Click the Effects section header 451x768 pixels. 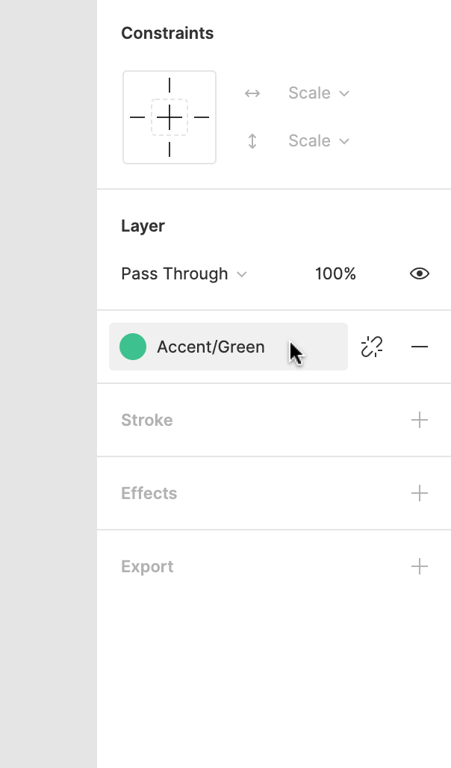point(149,493)
